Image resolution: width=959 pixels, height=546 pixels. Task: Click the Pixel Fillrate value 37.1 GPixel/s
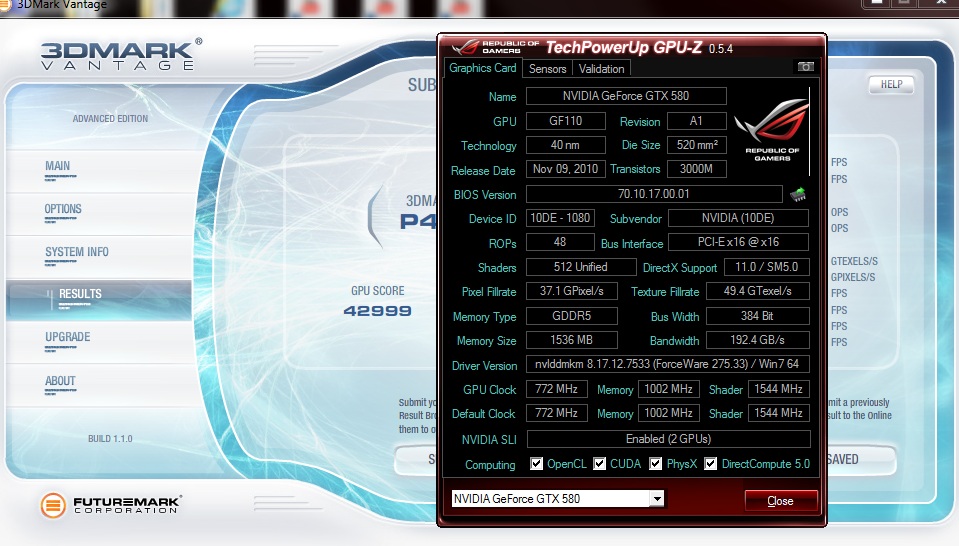[x=572, y=291]
